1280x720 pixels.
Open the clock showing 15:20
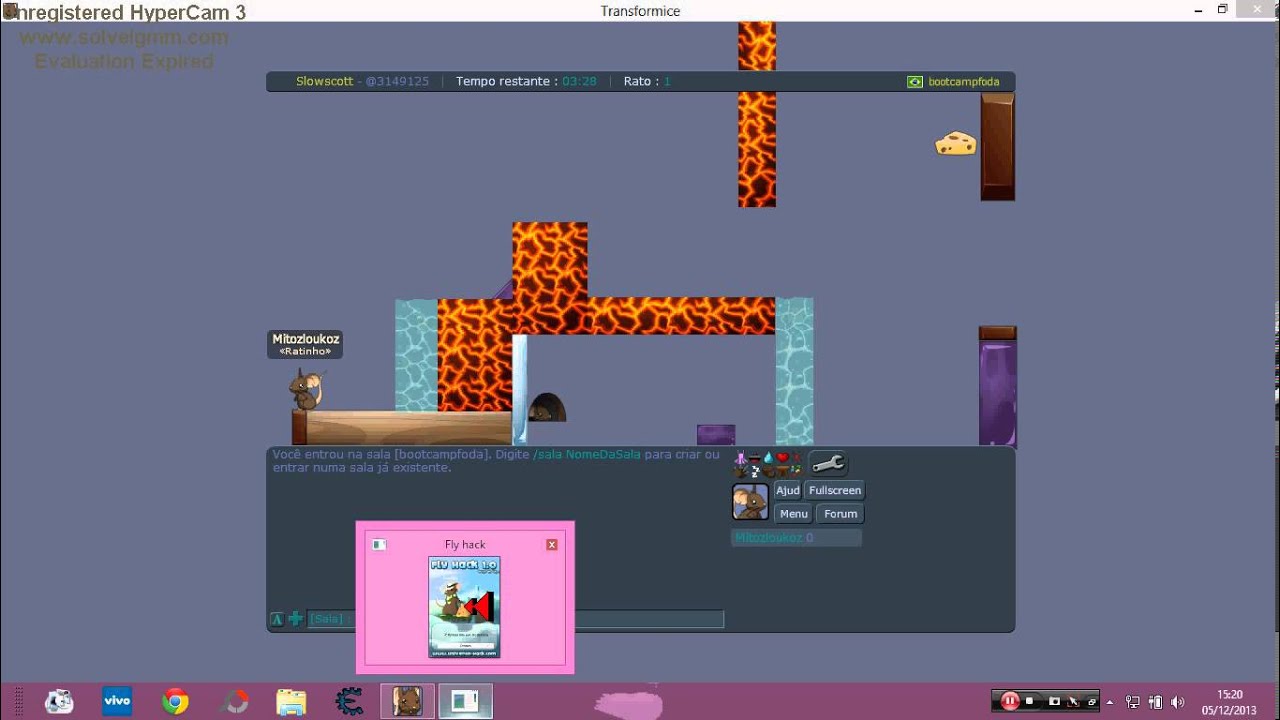pyautogui.click(x=1230, y=694)
